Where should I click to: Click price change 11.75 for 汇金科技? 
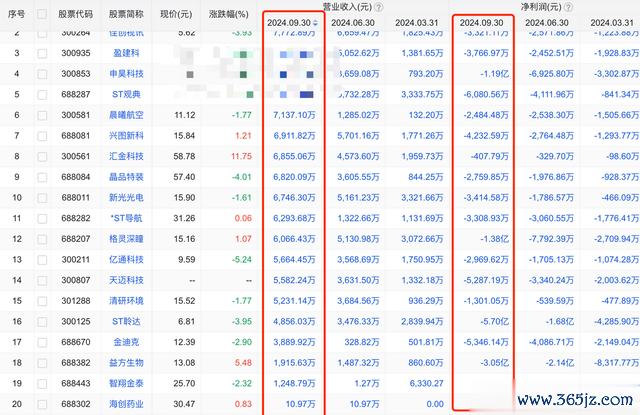(241, 156)
